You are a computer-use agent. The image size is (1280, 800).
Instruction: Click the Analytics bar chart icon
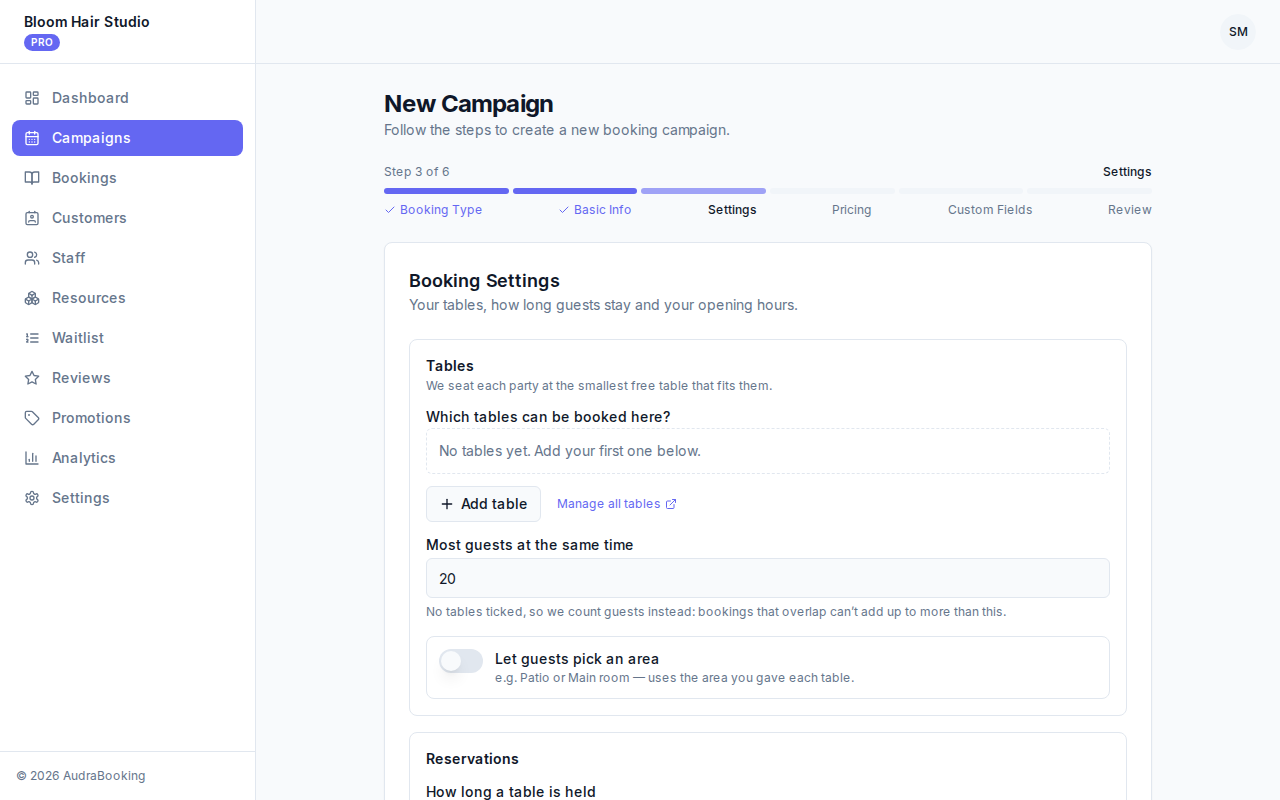[x=32, y=458]
